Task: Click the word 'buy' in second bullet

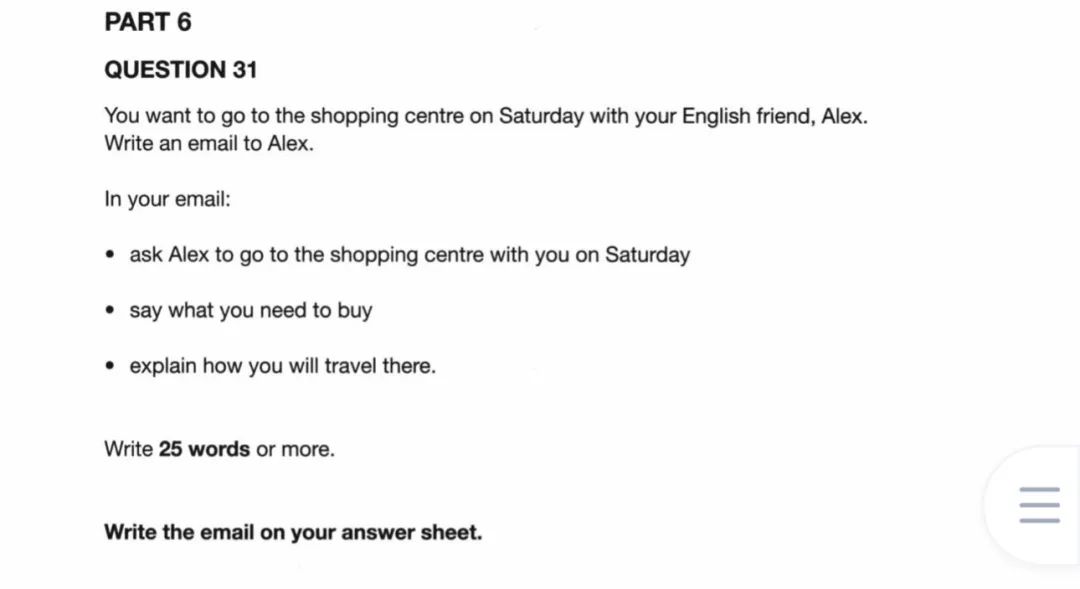Action: coord(355,311)
